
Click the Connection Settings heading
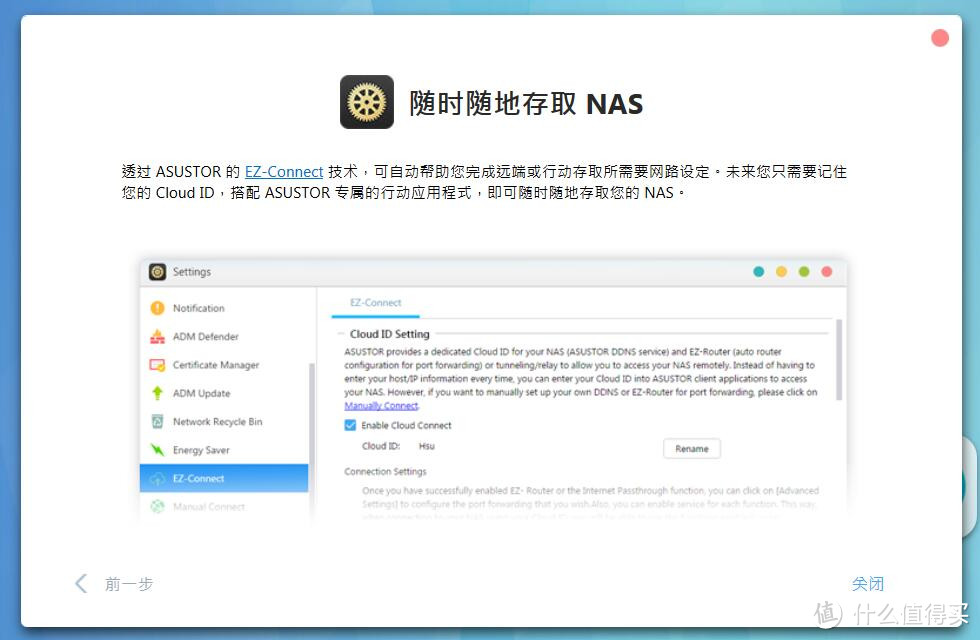coord(385,471)
